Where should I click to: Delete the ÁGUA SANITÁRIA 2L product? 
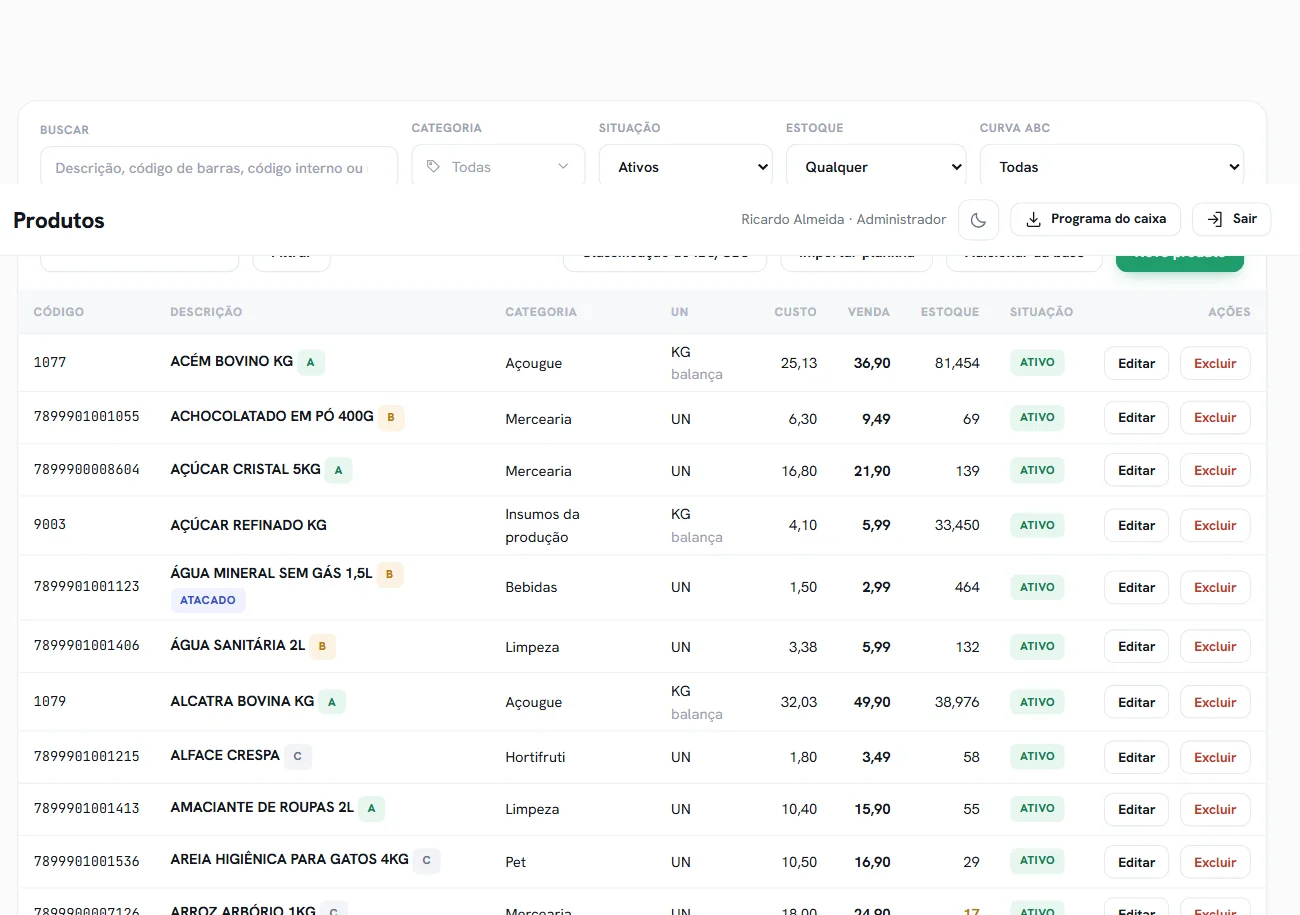coord(1215,646)
